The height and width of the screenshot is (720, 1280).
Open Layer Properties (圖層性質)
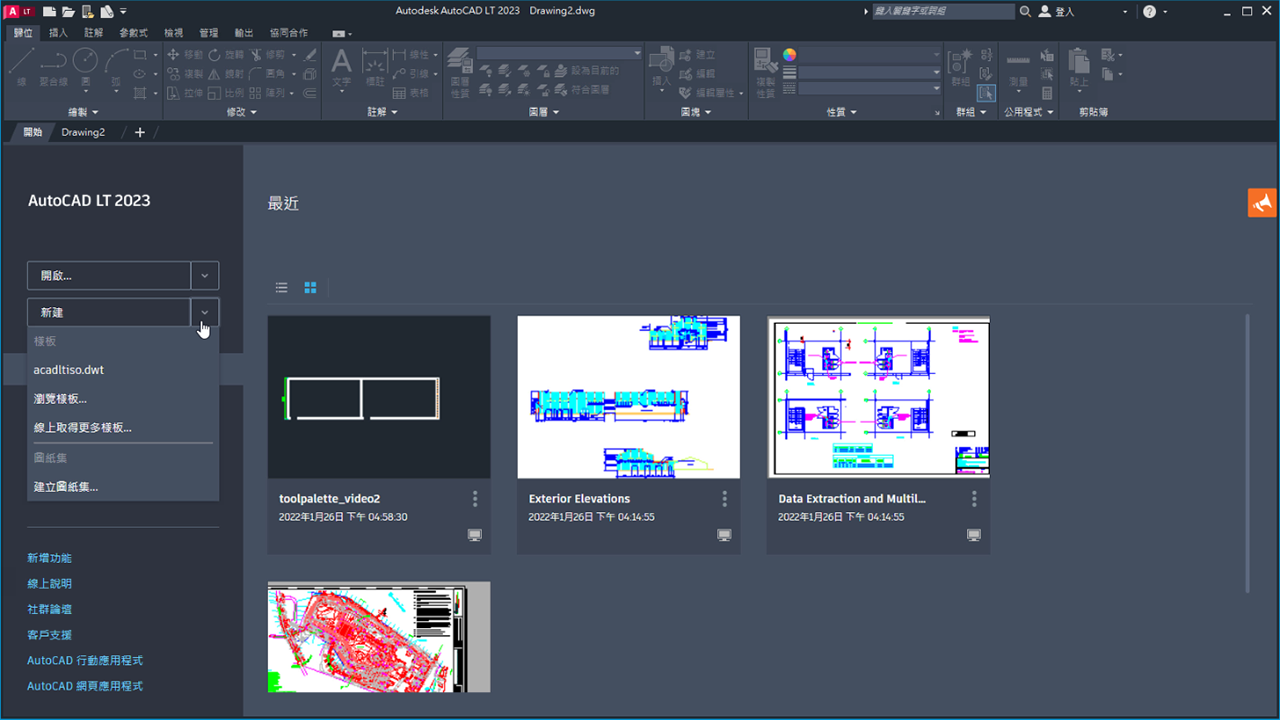click(460, 72)
